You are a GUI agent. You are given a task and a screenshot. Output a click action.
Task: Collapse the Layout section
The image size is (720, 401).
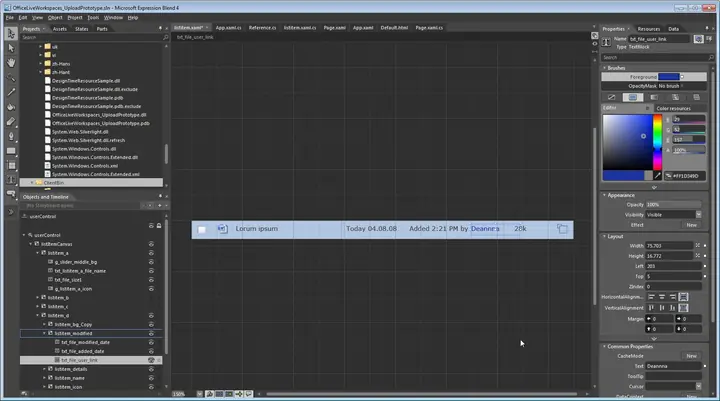coord(604,237)
